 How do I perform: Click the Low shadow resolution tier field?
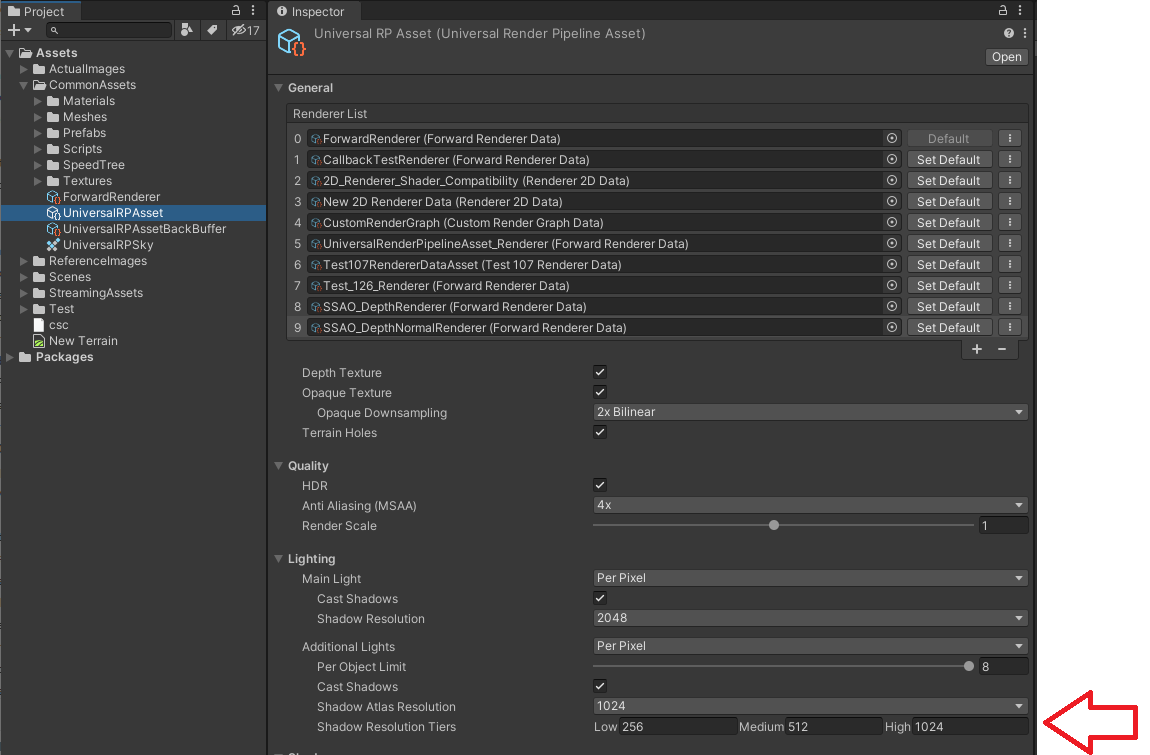pos(678,726)
